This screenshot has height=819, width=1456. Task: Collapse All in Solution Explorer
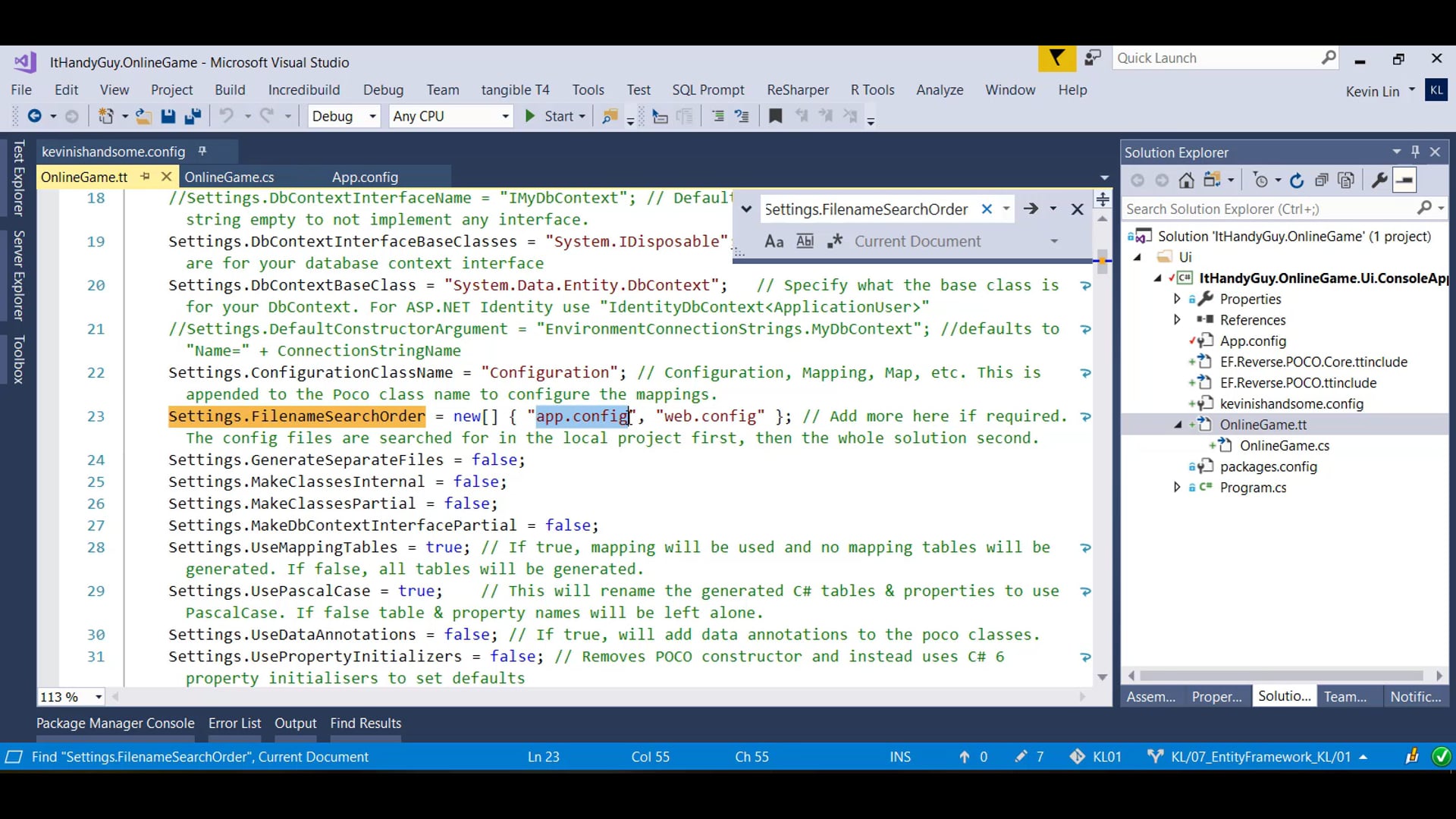(x=1322, y=180)
